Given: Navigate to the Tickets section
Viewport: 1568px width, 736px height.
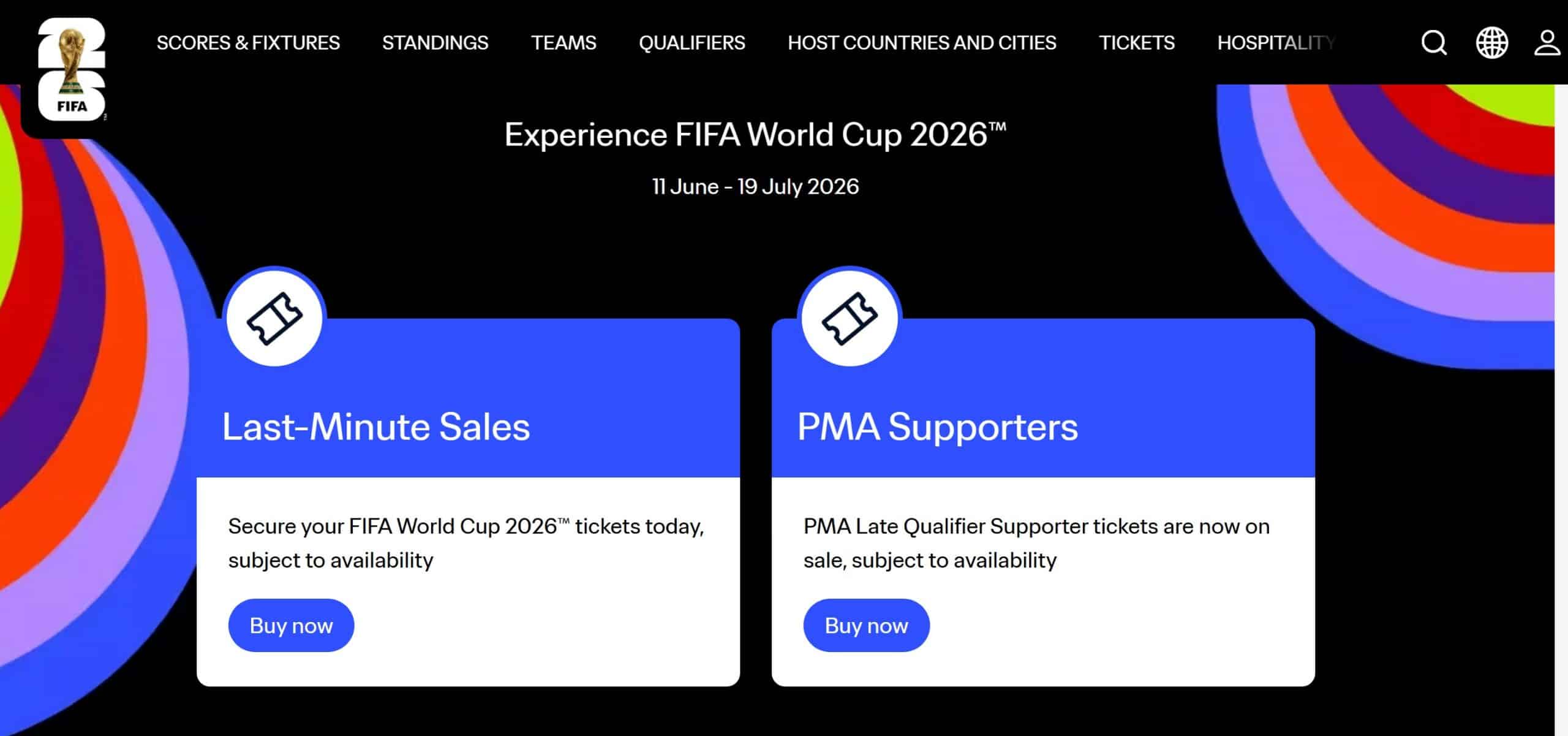Looking at the screenshot, I should (1137, 43).
